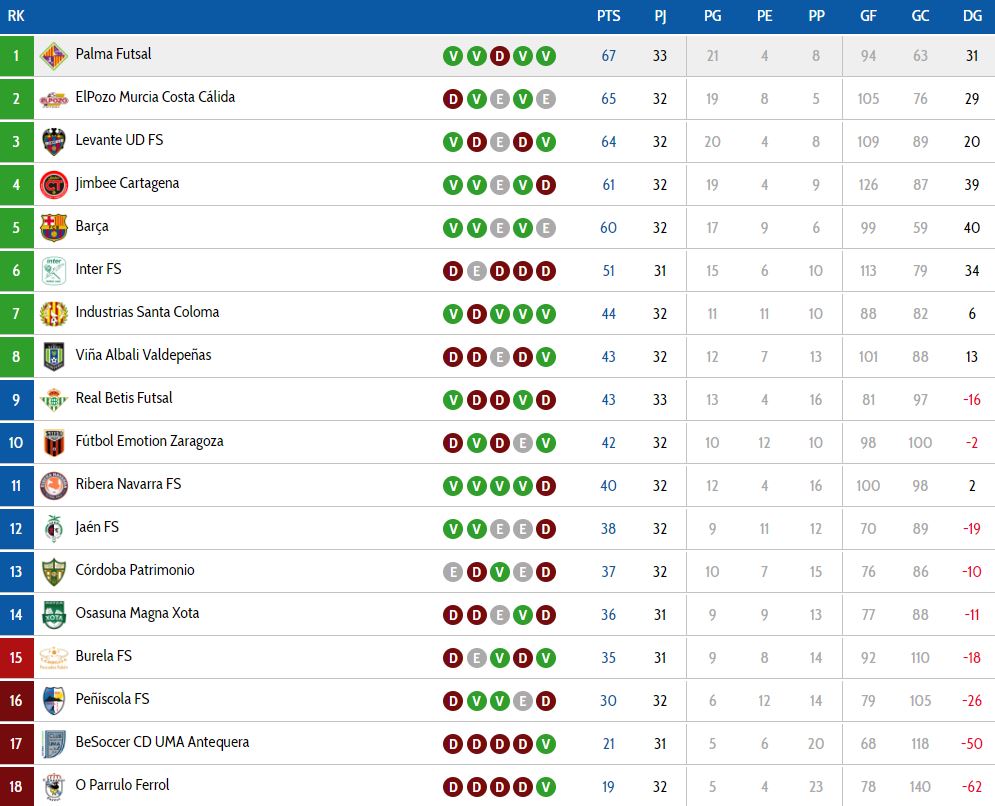
Task: Sort table by GC column header
Action: pyautogui.click(x=920, y=16)
